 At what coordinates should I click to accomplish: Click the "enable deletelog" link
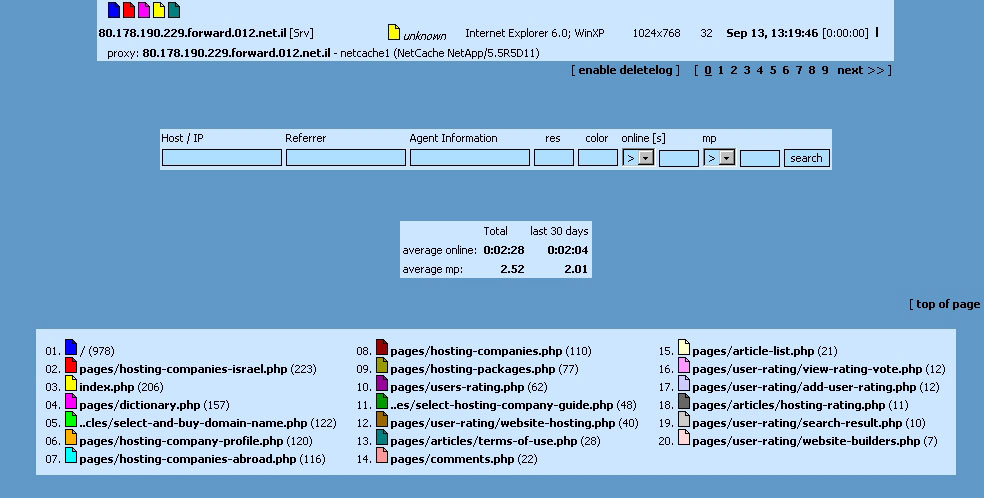coord(625,70)
